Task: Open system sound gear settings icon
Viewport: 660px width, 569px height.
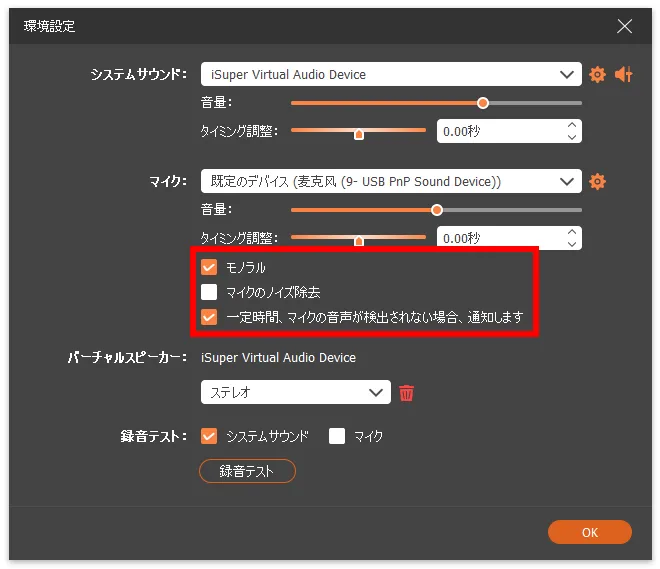Action: 598,74
